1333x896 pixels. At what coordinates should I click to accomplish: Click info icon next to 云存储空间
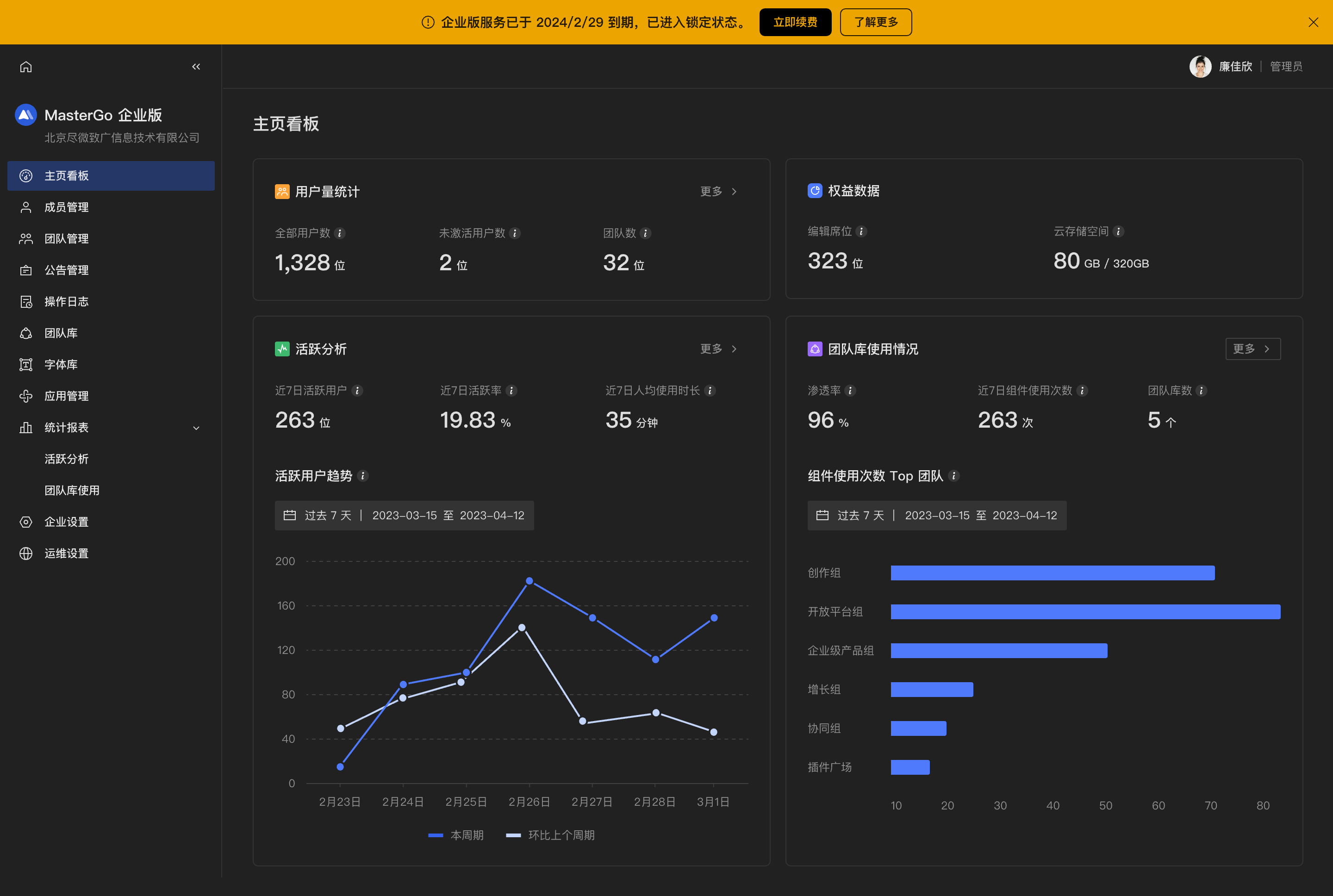click(1119, 231)
